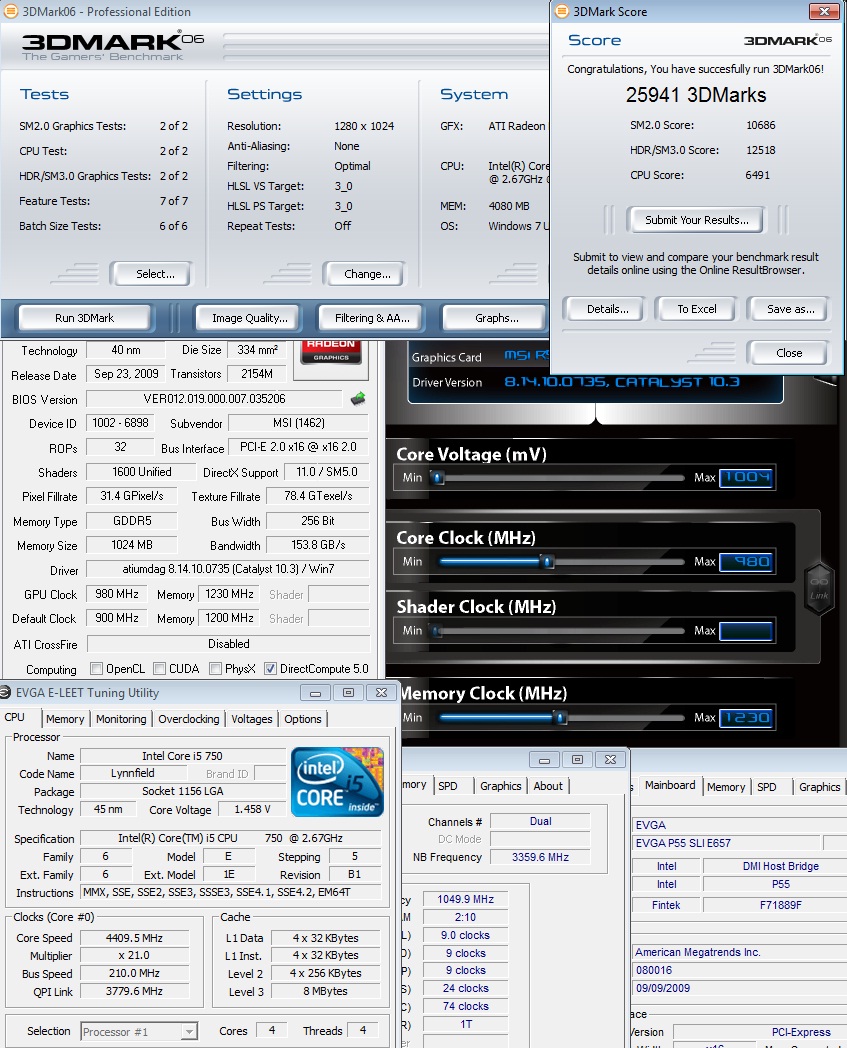This screenshot has width=847, height=1048.
Task: Click the GPU-Z BIOS save chip icon
Action: coord(358,399)
